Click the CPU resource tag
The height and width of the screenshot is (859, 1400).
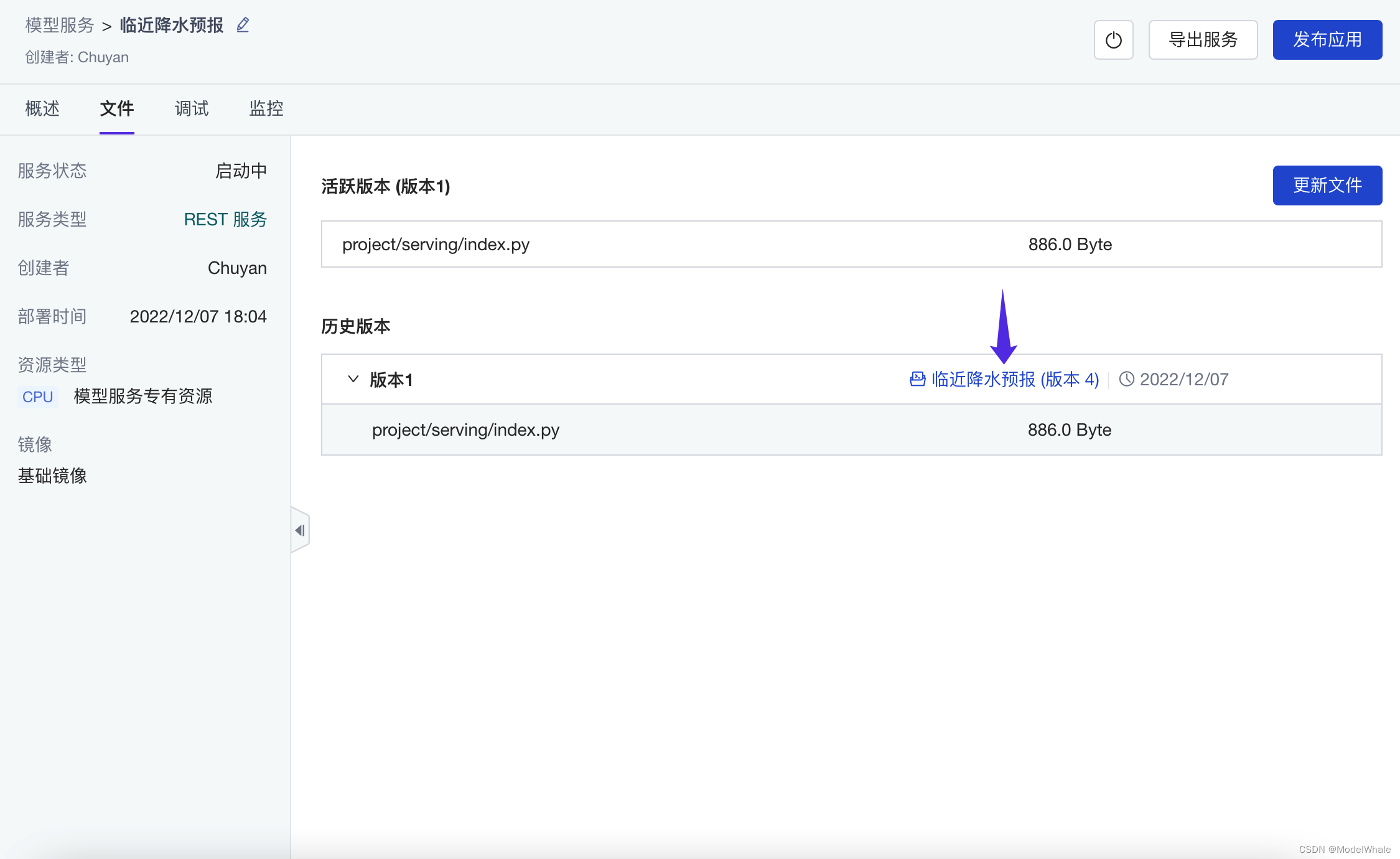tap(37, 397)
